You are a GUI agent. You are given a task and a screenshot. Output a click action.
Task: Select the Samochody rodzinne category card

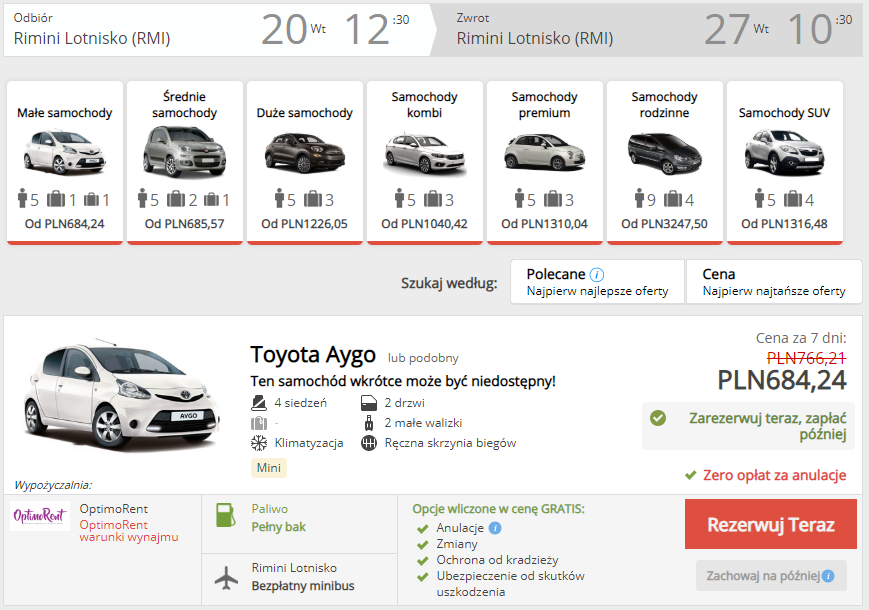coord(664,162)
